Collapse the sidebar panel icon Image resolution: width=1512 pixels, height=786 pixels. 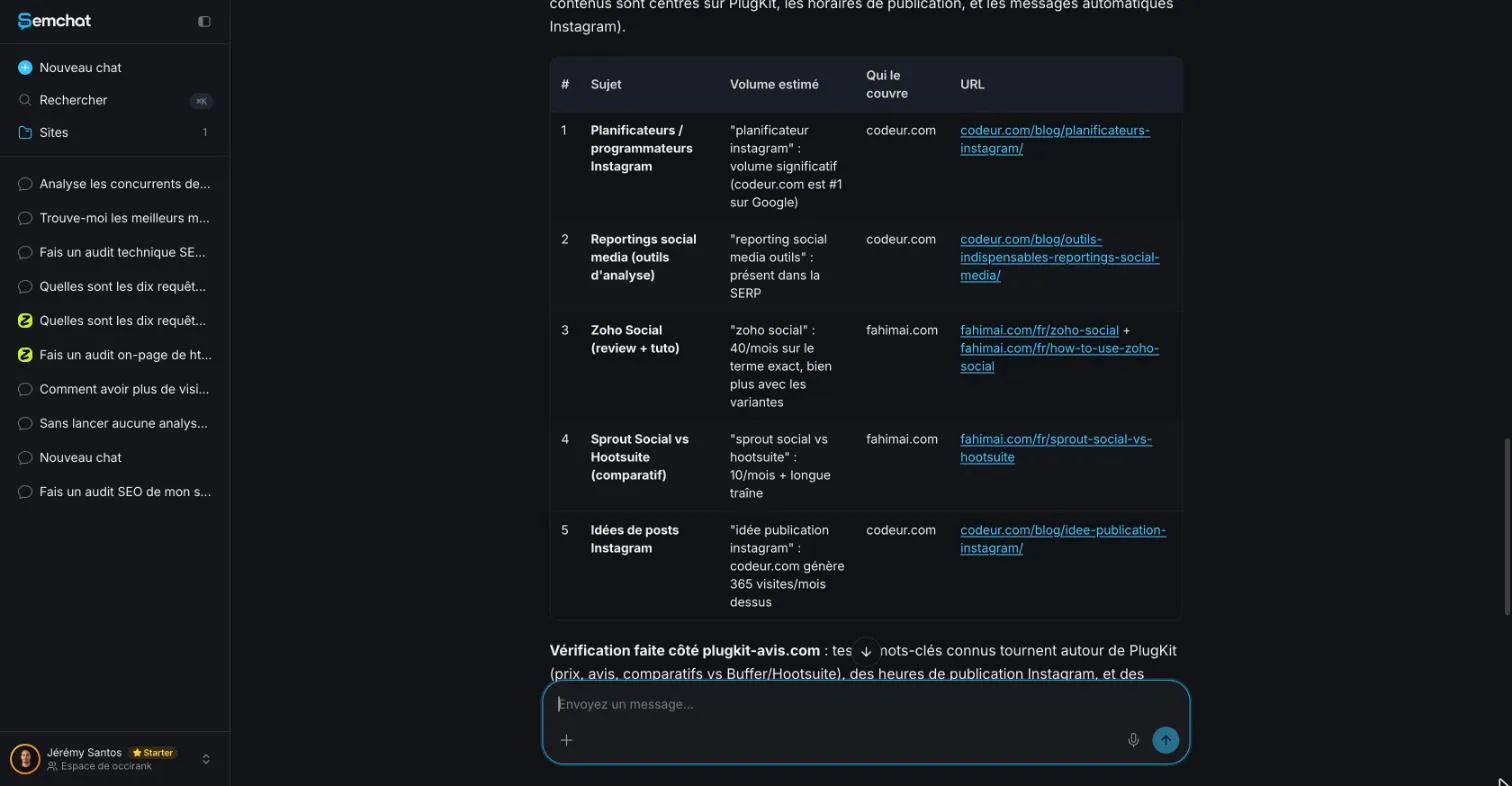(204, 21)
